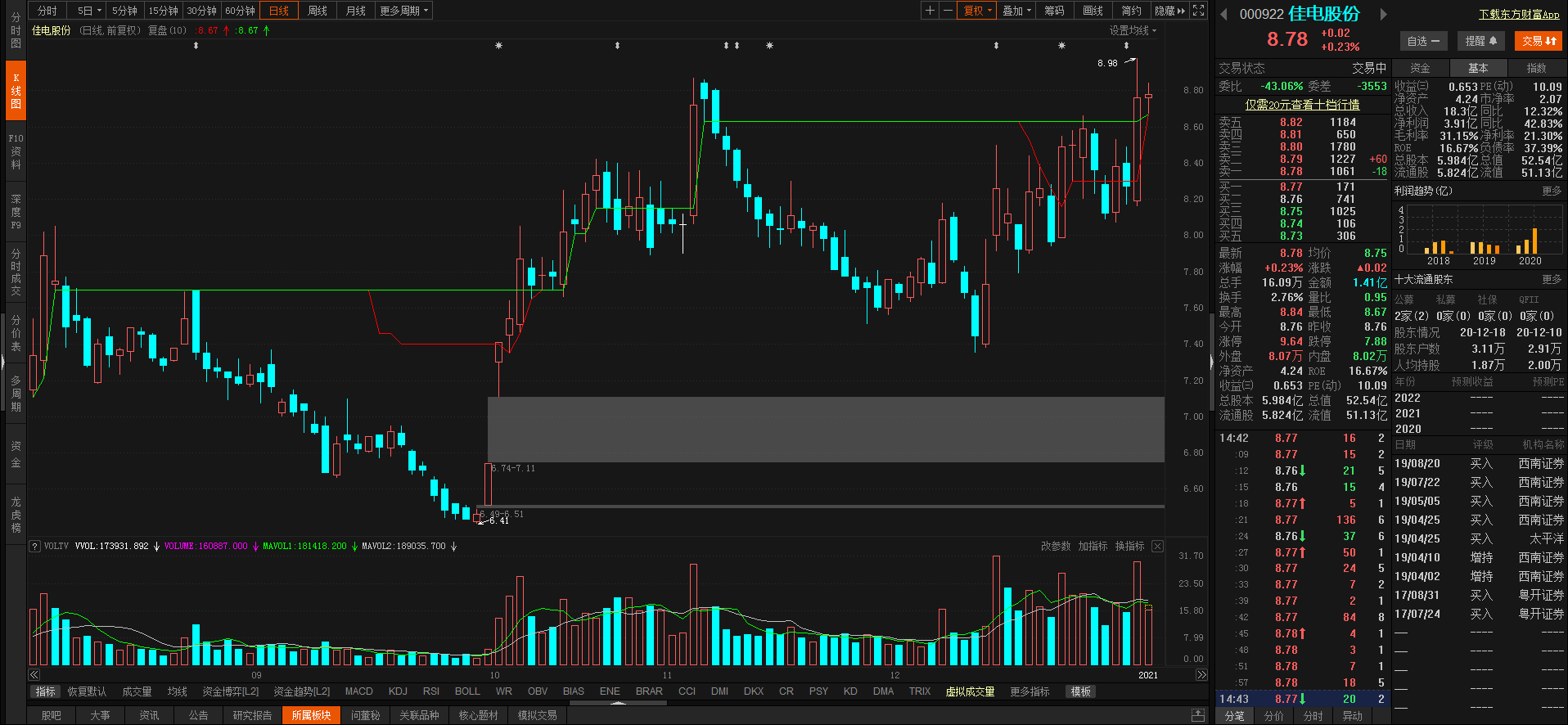The image size is (1568, 725).
Task: Toggle 筹码 chip distribution view
Action: [x=1055, y=11]
